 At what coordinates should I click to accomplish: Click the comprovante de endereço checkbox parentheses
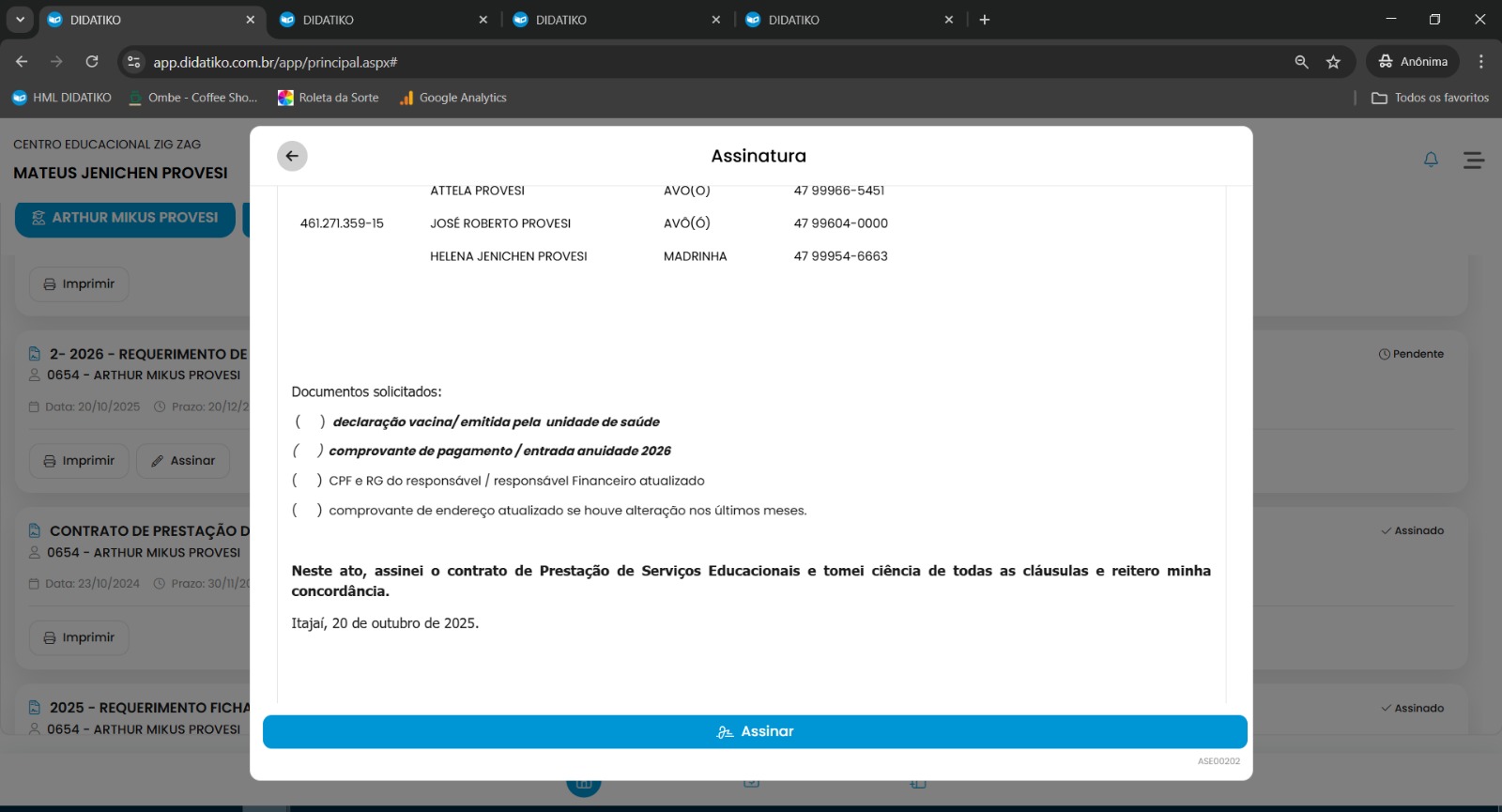(307, 511)
